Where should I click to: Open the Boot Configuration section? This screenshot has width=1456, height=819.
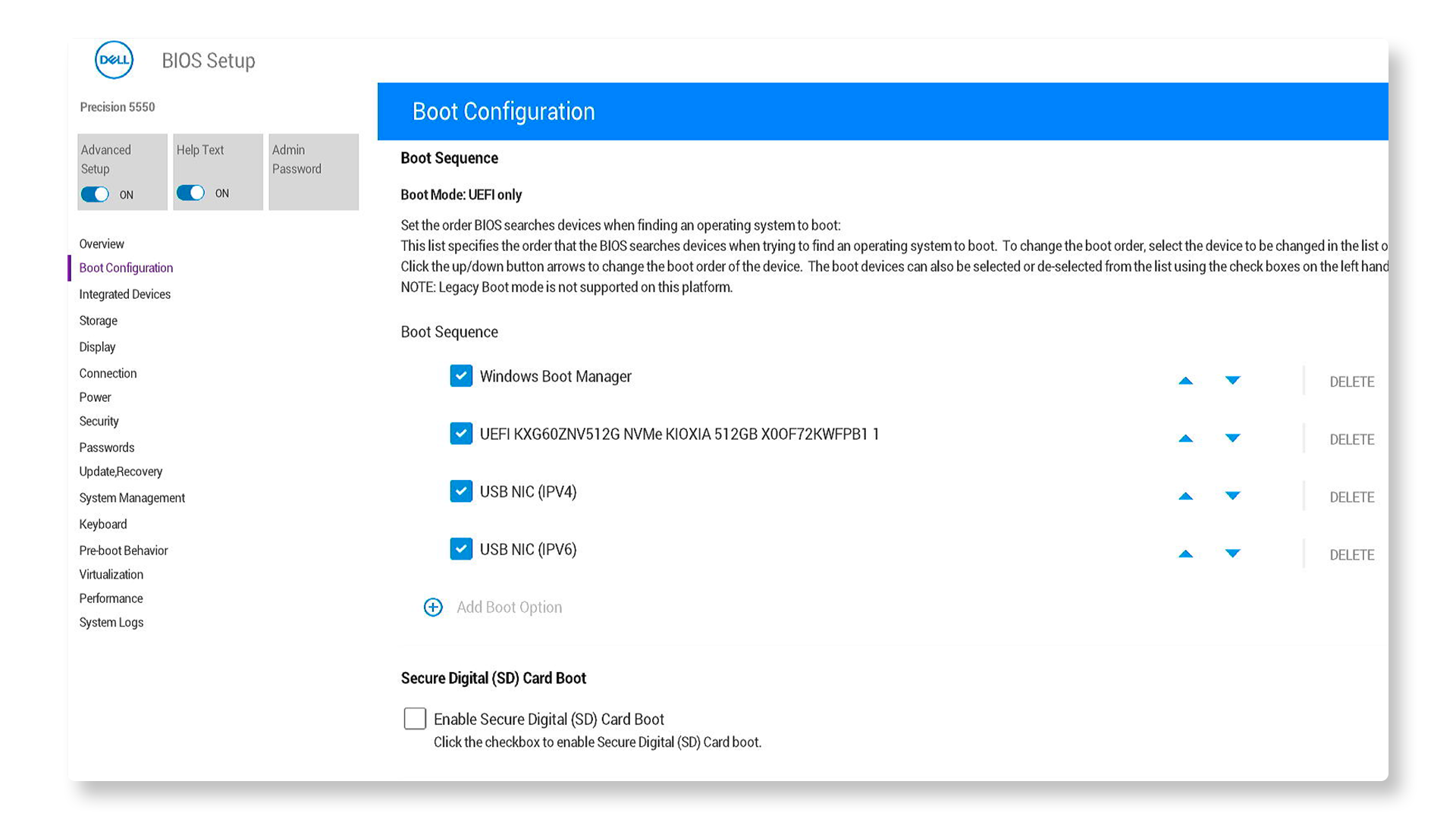[125, 267]
